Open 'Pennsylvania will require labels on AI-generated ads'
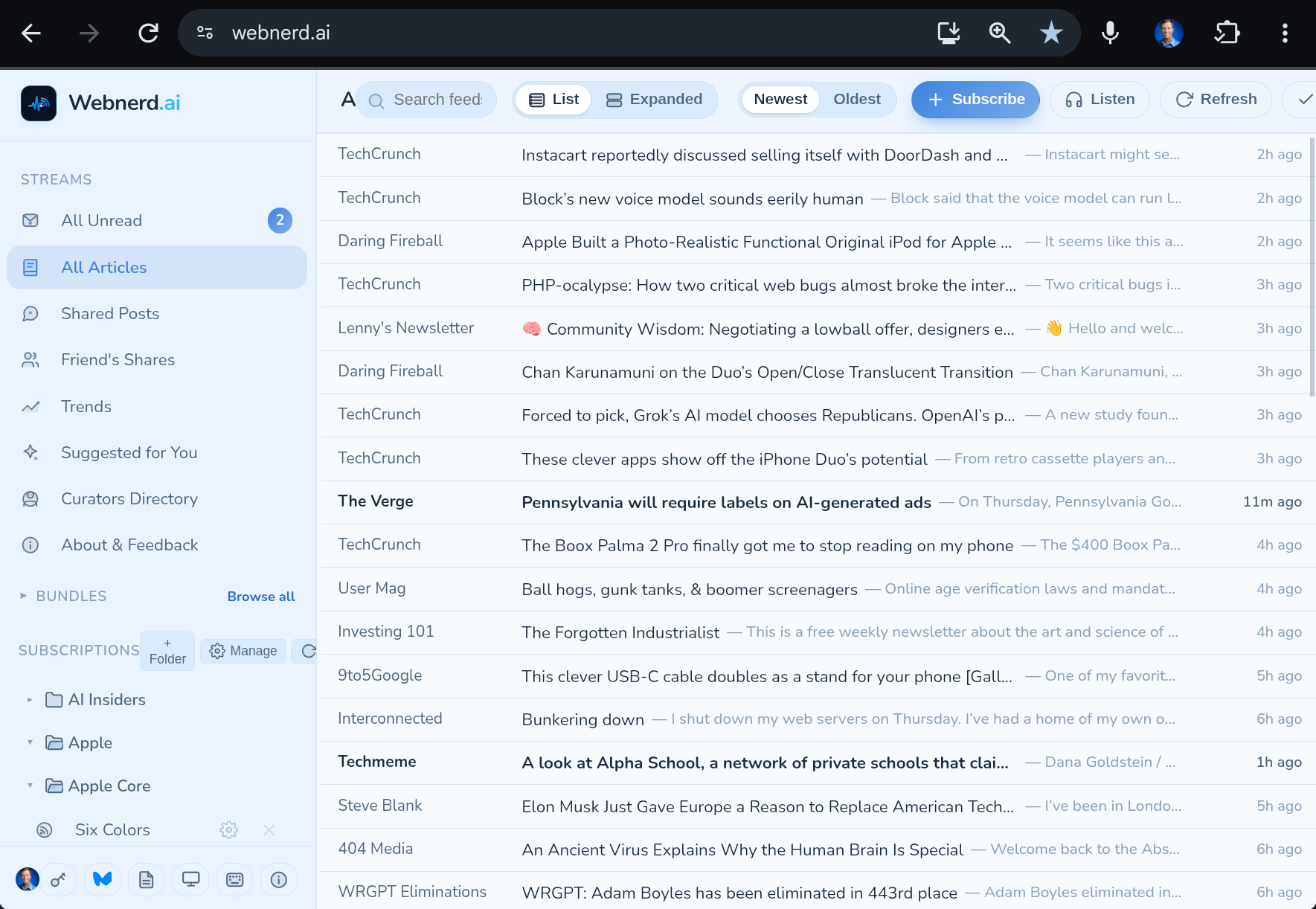The width and height of the screenshot is (1316, 909). 817,502
